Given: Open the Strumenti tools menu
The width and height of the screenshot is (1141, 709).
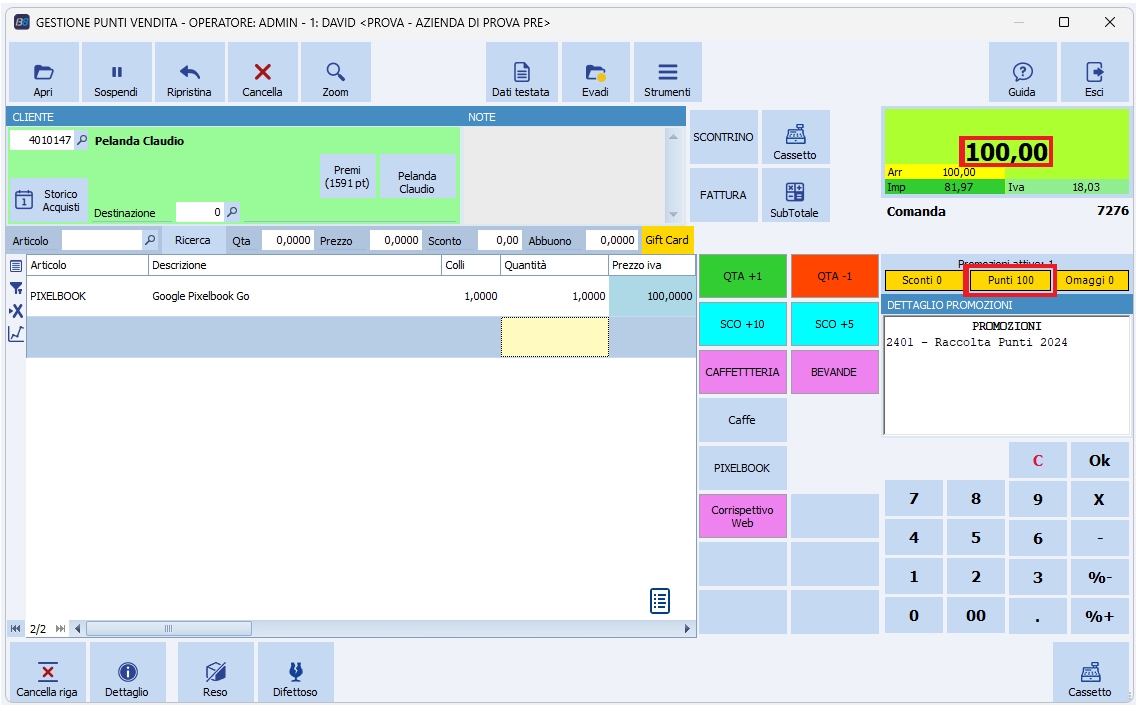Looking at the screenshot, I should tap(667, 72).
